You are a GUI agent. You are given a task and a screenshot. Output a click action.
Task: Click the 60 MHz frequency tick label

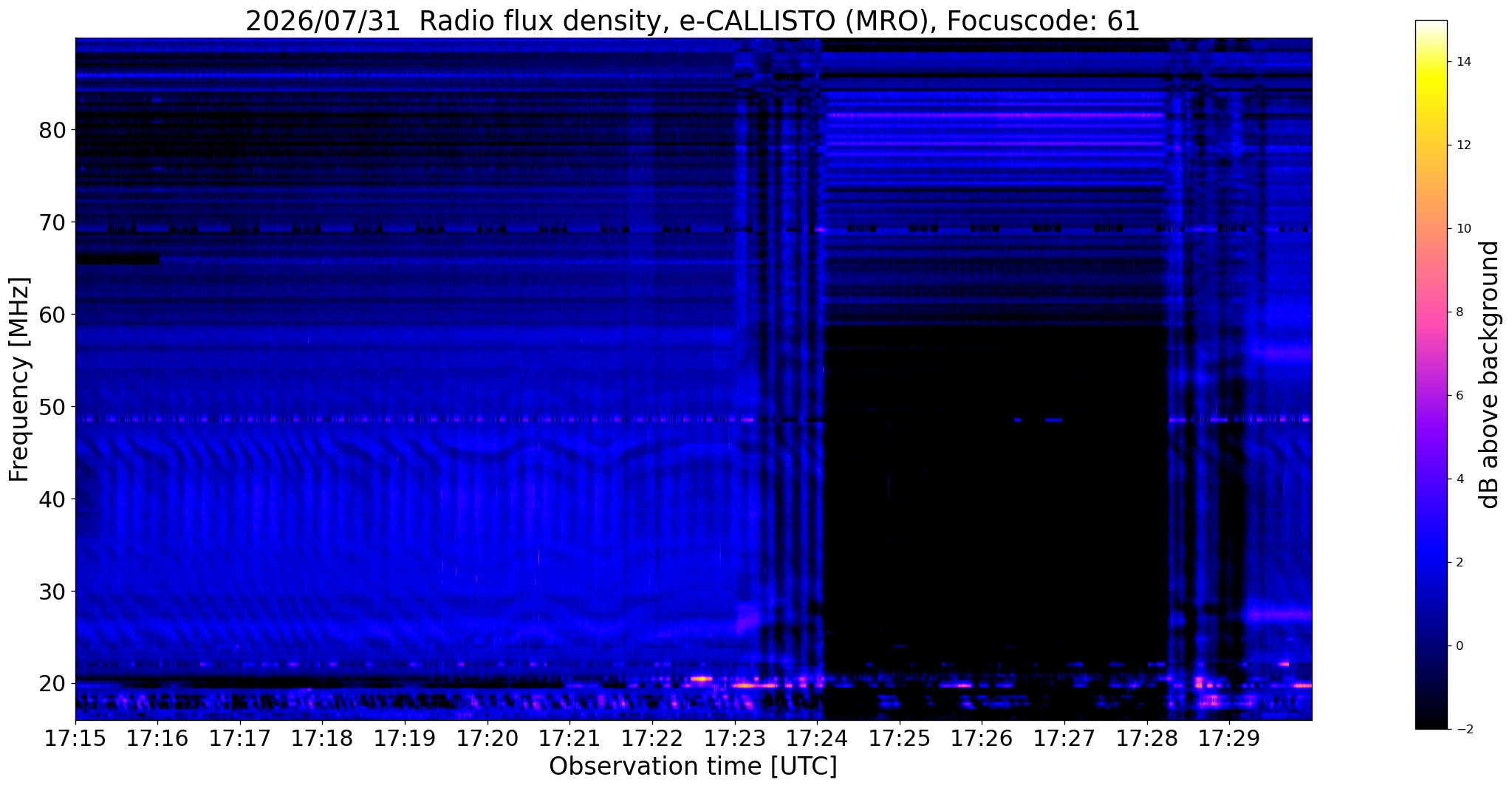[x=52, y=315]
